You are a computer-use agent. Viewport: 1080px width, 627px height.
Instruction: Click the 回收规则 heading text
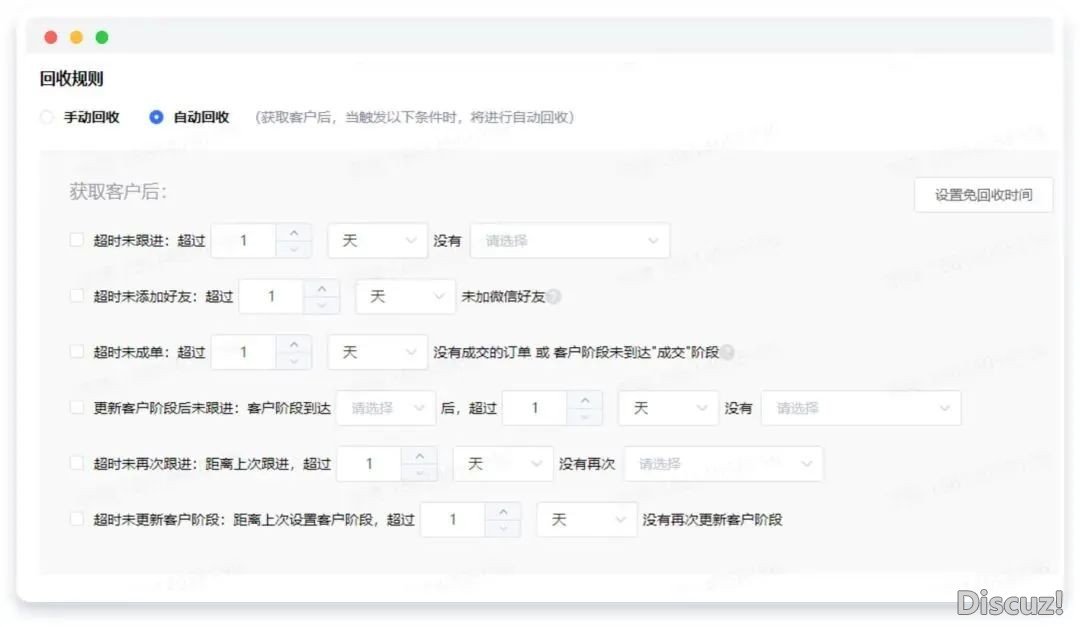72,79
